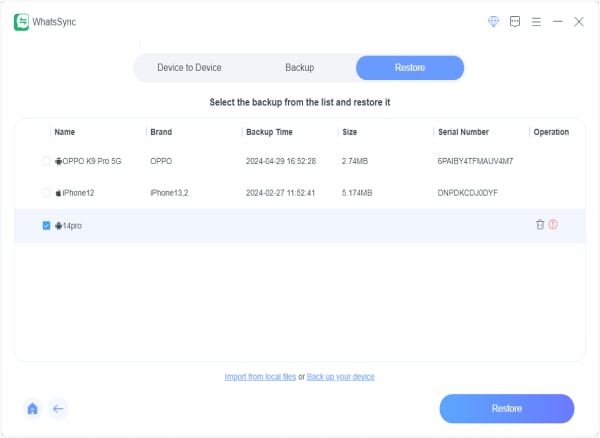Click the 5.174MB size cell
The image size is (600, 438).
point(357,193)
